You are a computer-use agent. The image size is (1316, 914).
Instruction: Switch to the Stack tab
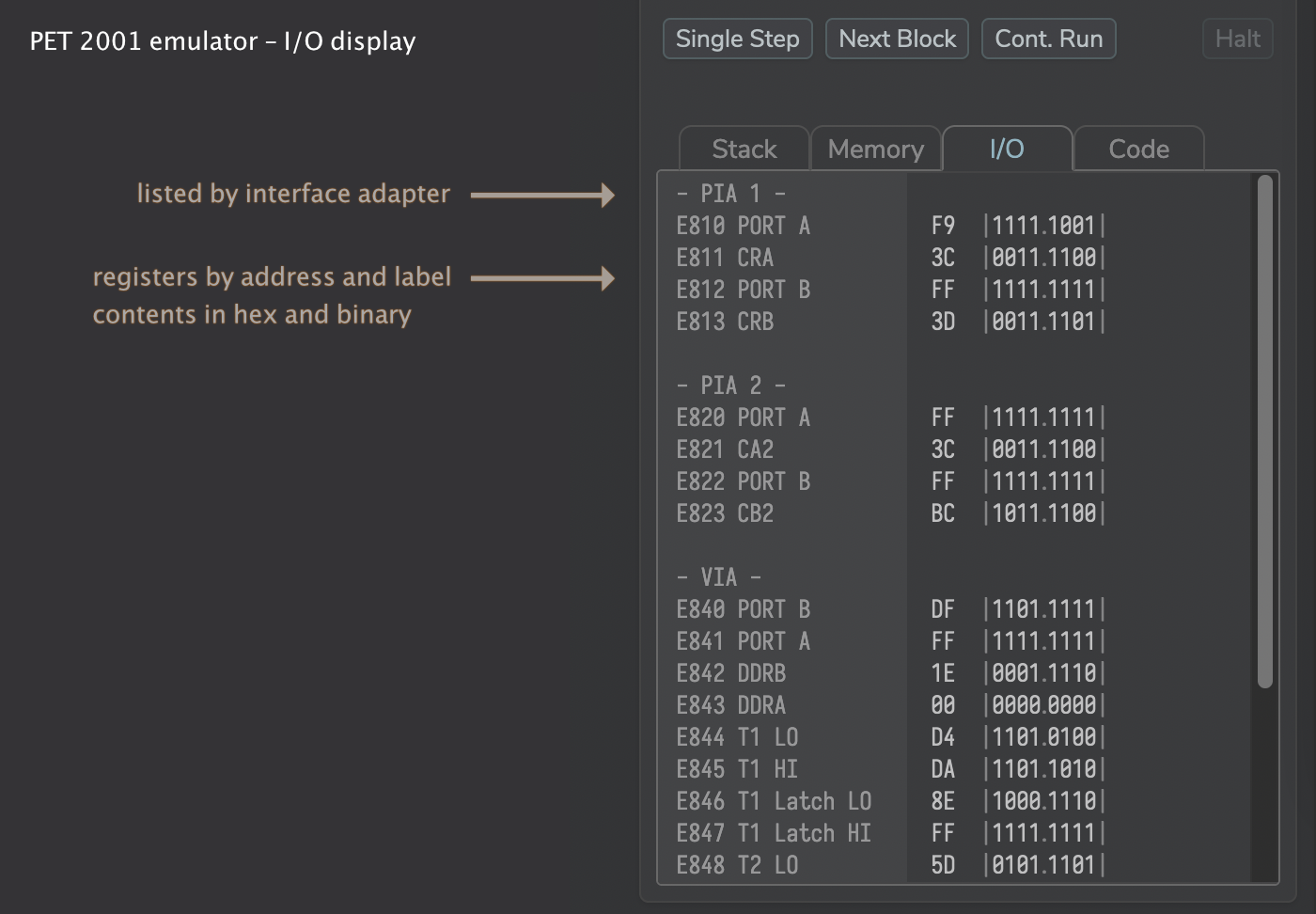(744, 149)
